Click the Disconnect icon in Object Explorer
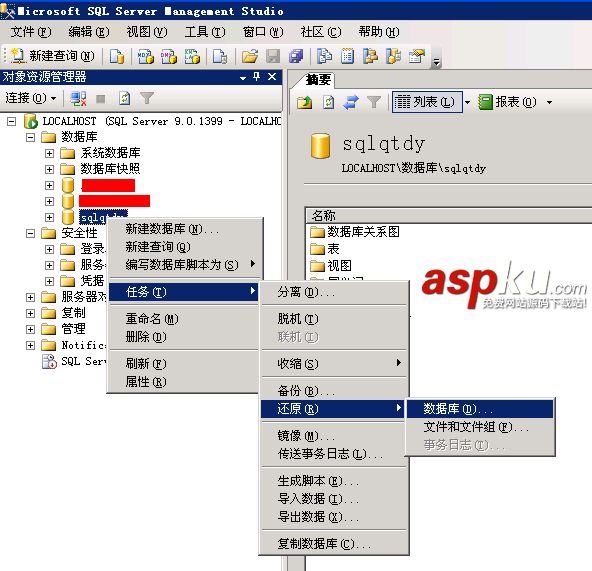 [79, 99]
